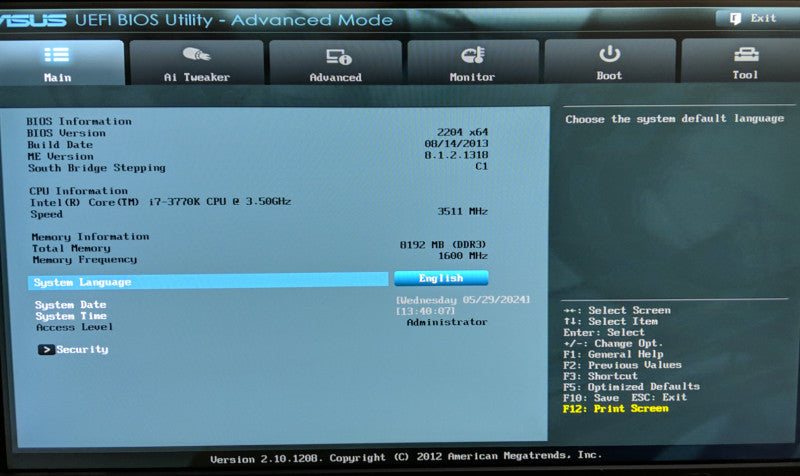Select the System Date label
The width and height of the screenshot is (800, 476).
point(70,305)
